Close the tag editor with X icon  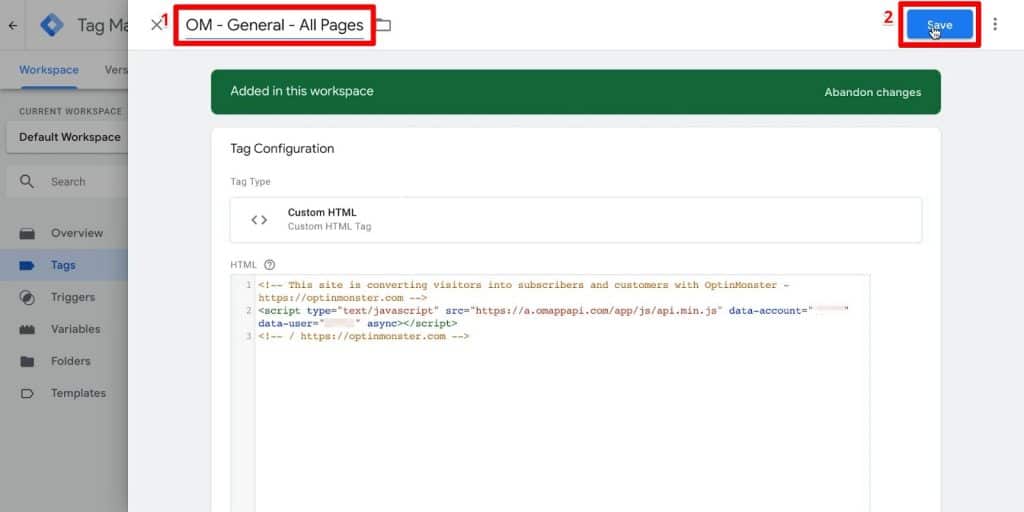tap(155, 25)
